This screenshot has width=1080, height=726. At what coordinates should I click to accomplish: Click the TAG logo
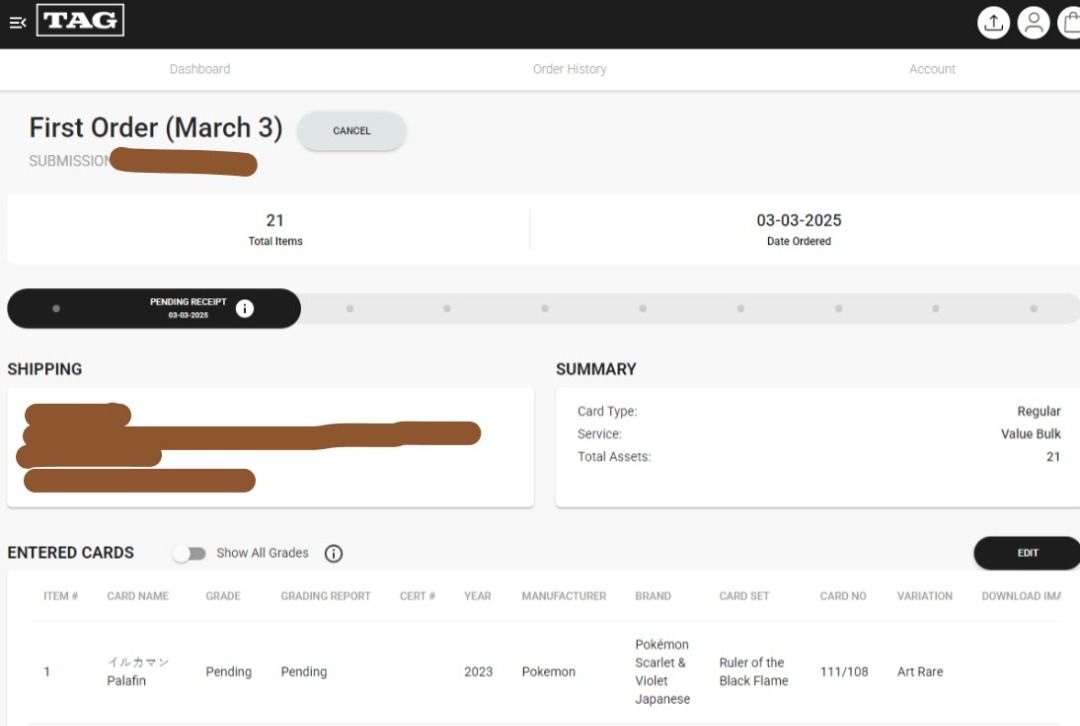[80, 21]
